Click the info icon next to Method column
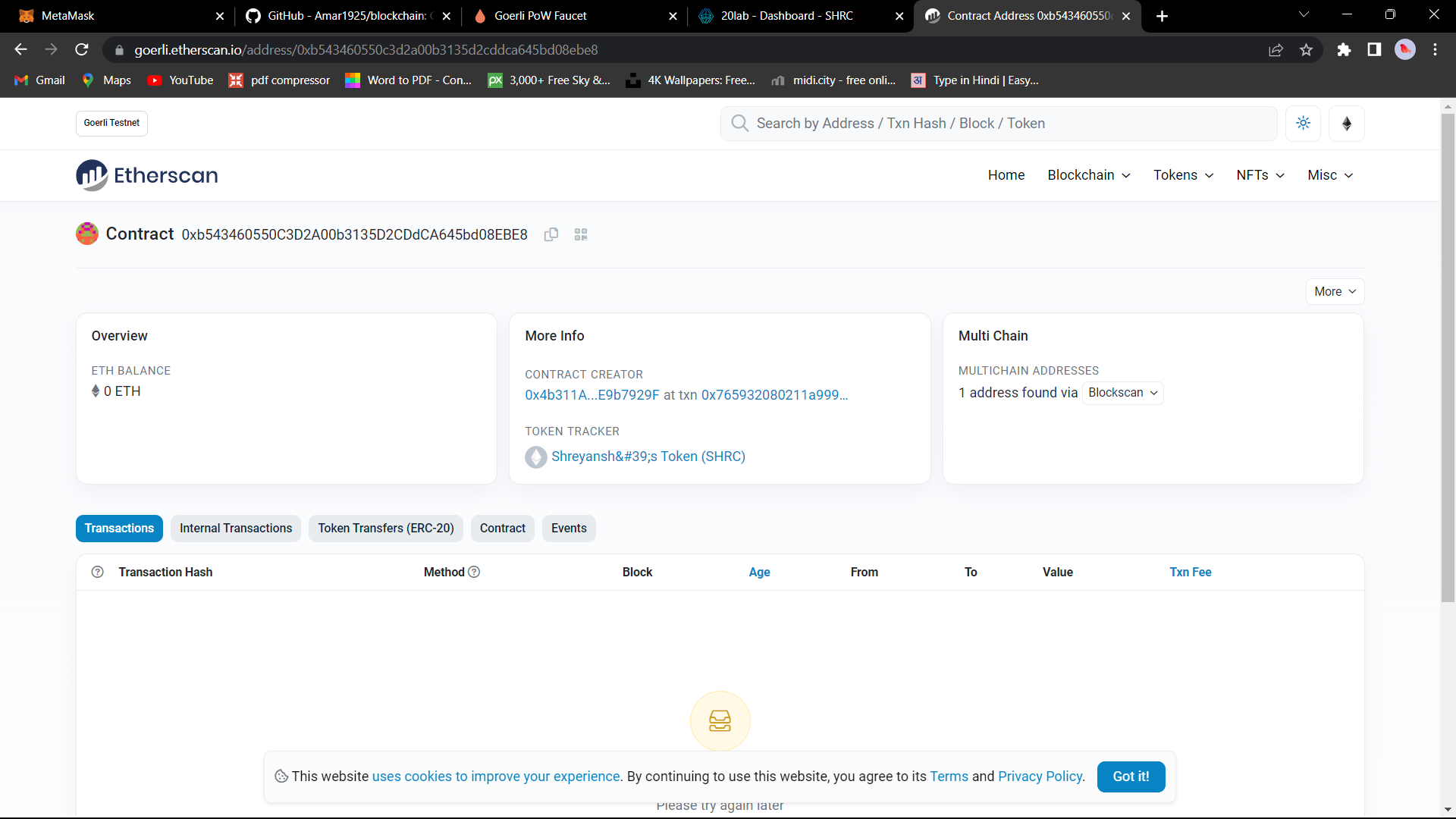Screen dimensions: 1456x819 [475, 572]
